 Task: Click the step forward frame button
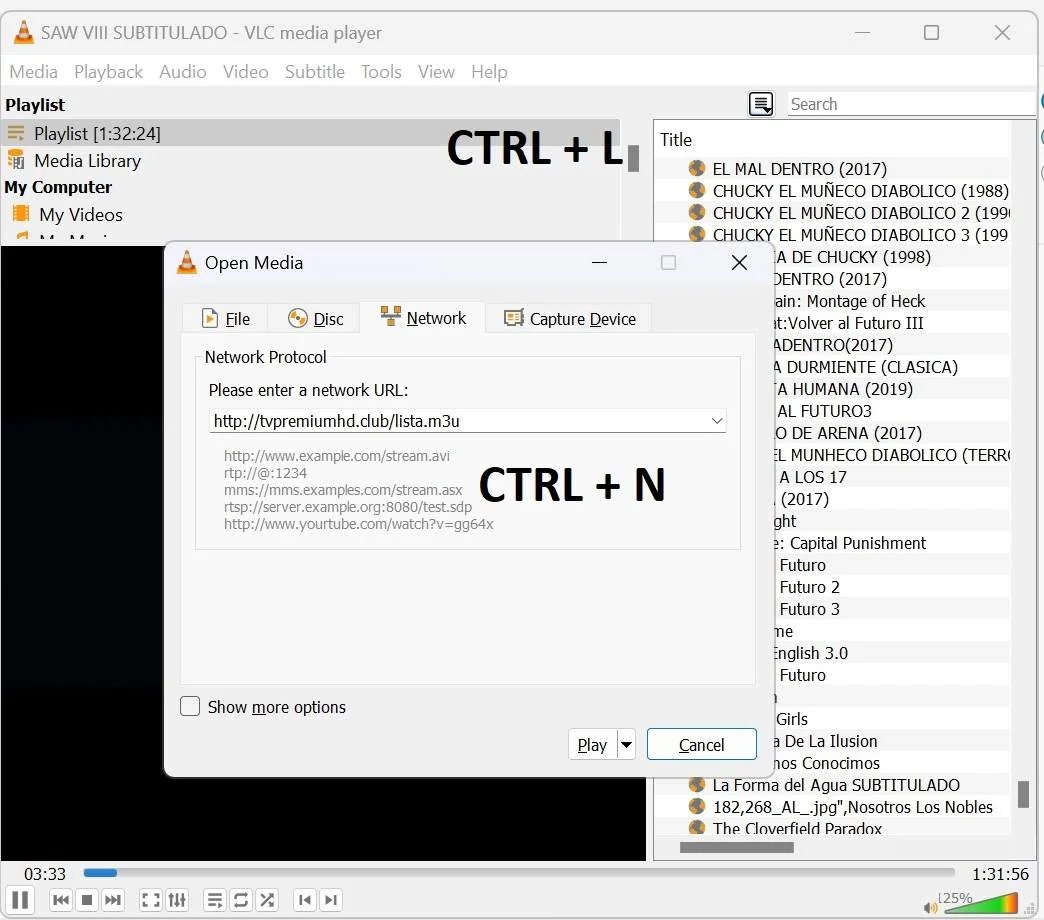click(331, 900)
